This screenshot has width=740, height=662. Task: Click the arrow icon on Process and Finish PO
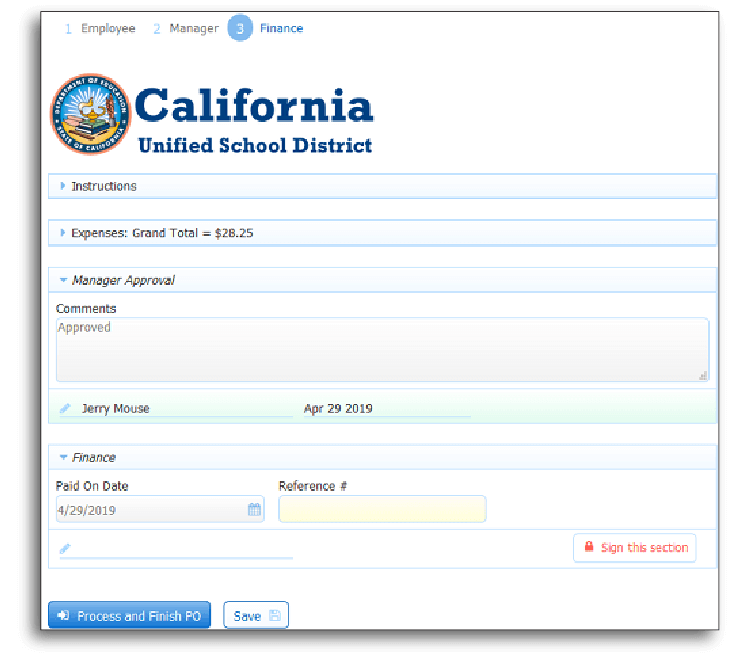click(x=63, y=615)
